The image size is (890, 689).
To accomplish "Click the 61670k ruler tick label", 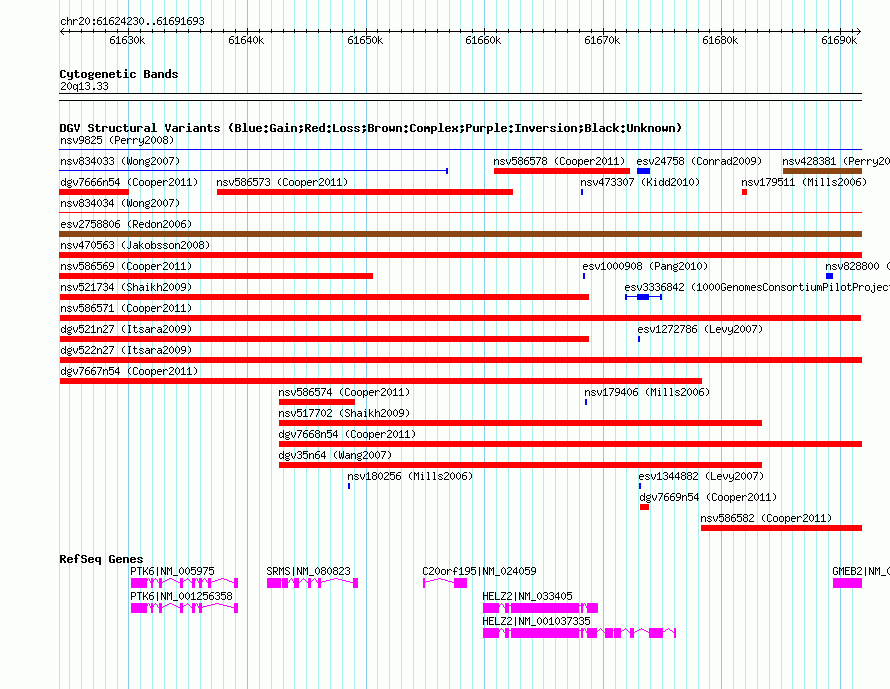I will pyautogui.click(x=602, y=40).
